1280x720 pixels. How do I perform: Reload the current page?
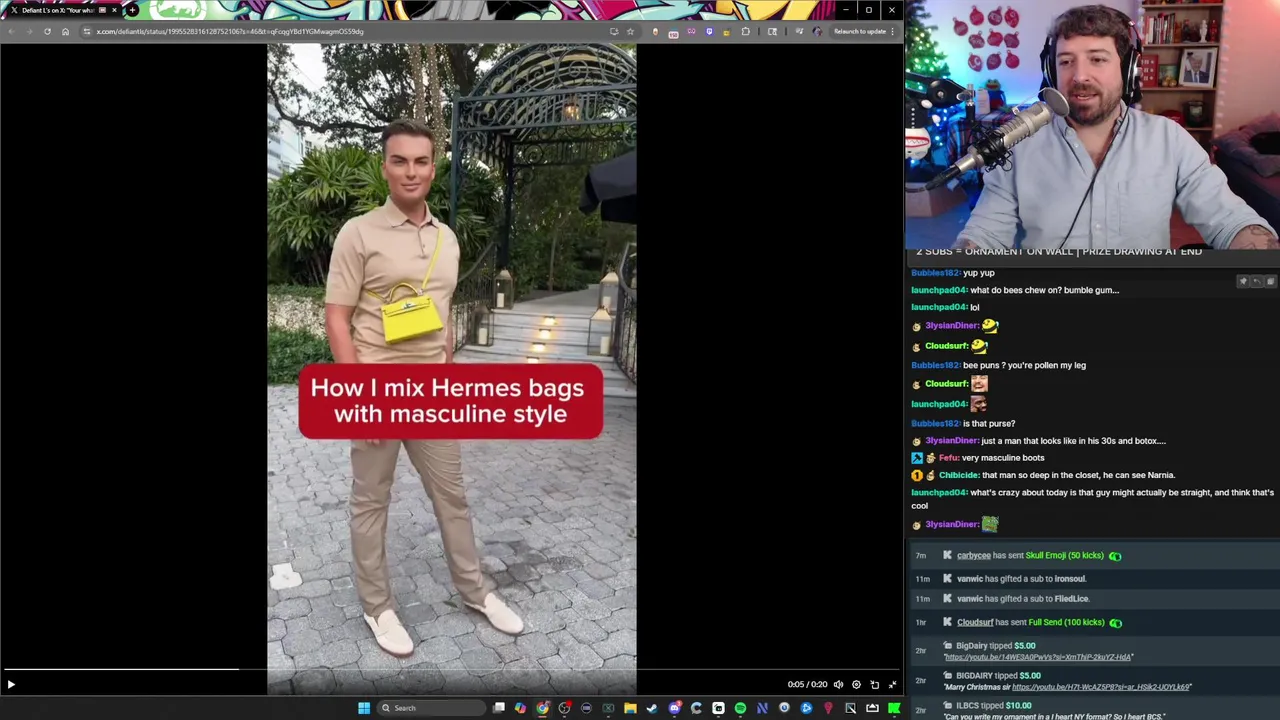coord(47,31)
